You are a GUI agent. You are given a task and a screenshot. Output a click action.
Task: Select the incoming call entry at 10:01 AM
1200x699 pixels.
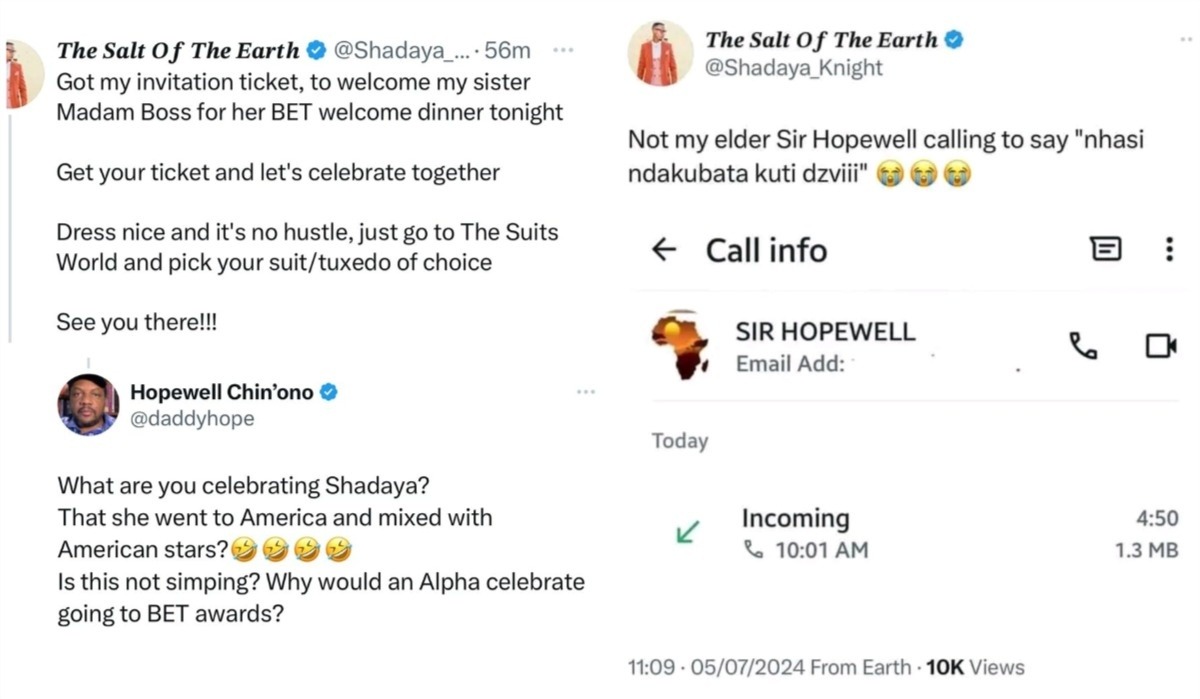click(900, 533)
